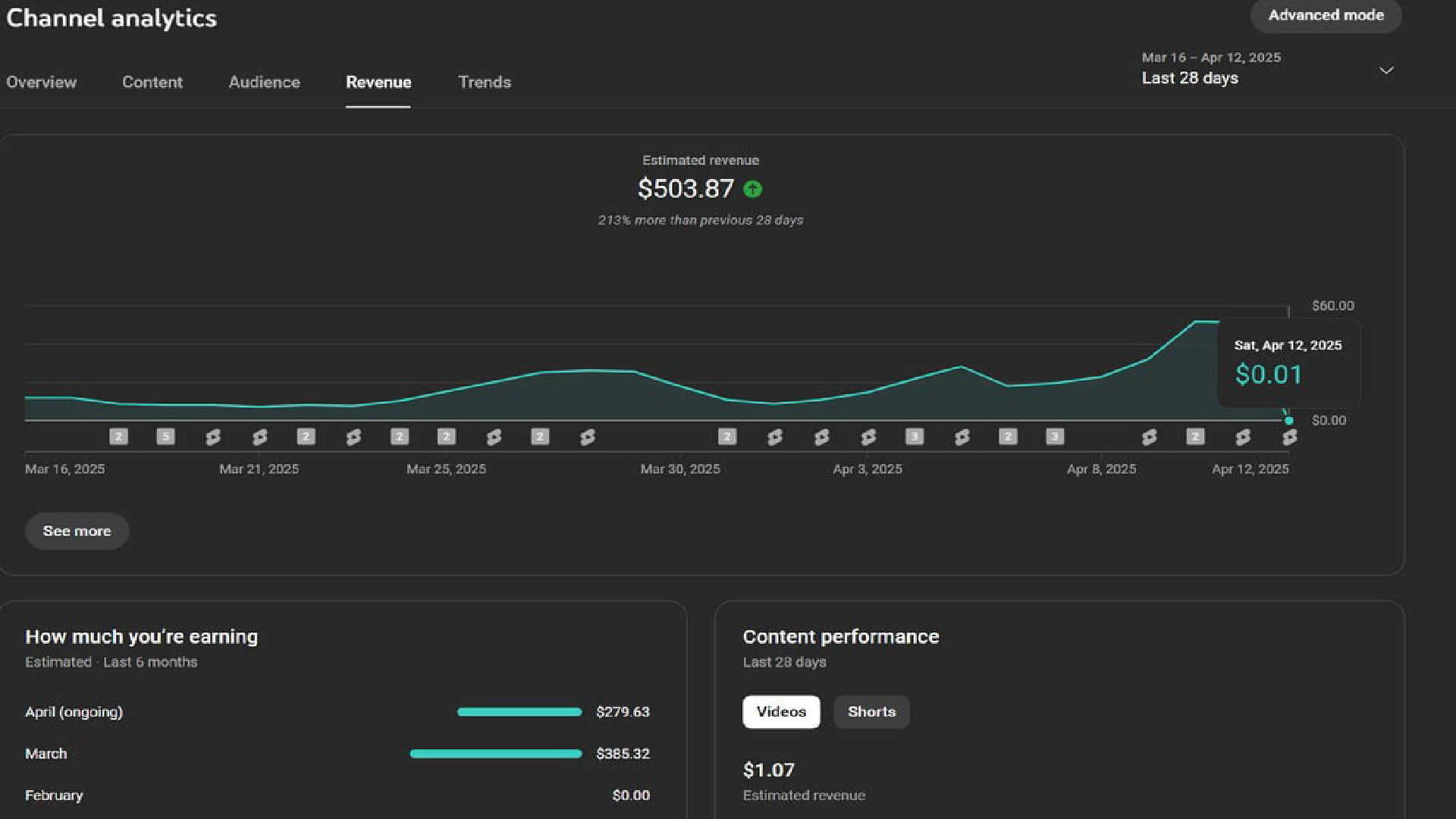The image size is (1456, 819).
Task: Click the 'Content performance' heading
Action: click(841, 637)
